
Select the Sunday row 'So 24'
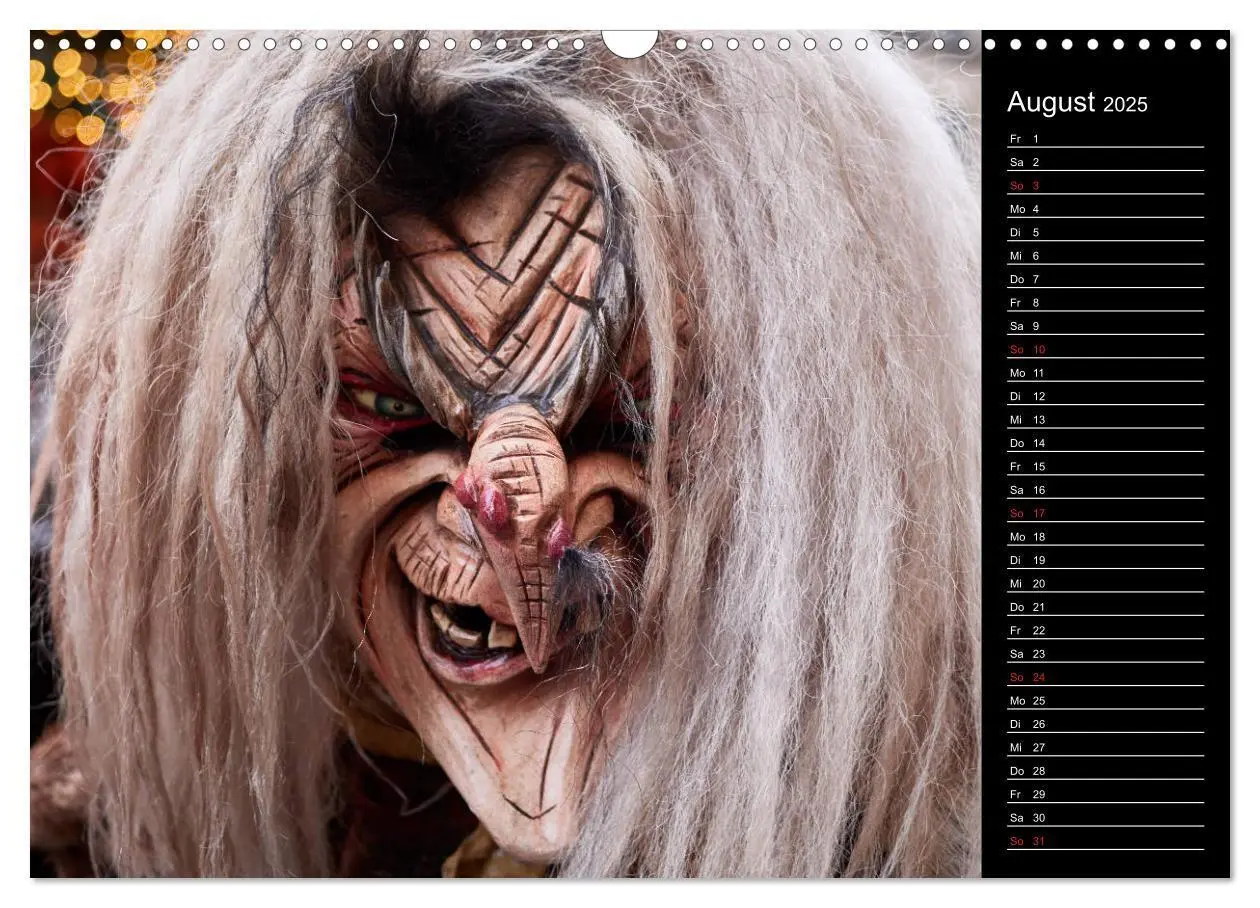click(x=1105, y=677)
